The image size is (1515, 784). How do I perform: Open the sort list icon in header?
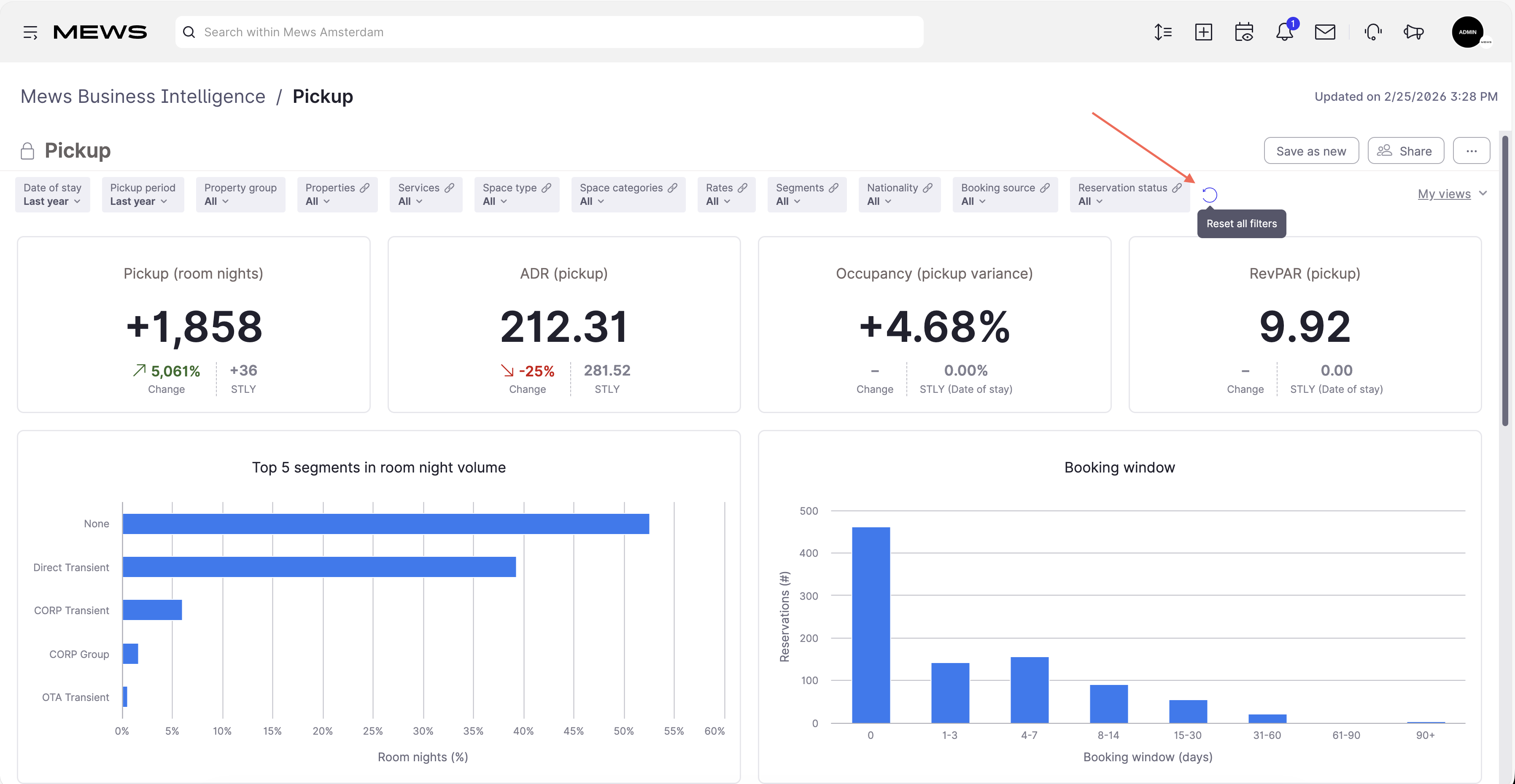tap(1163, 32)
